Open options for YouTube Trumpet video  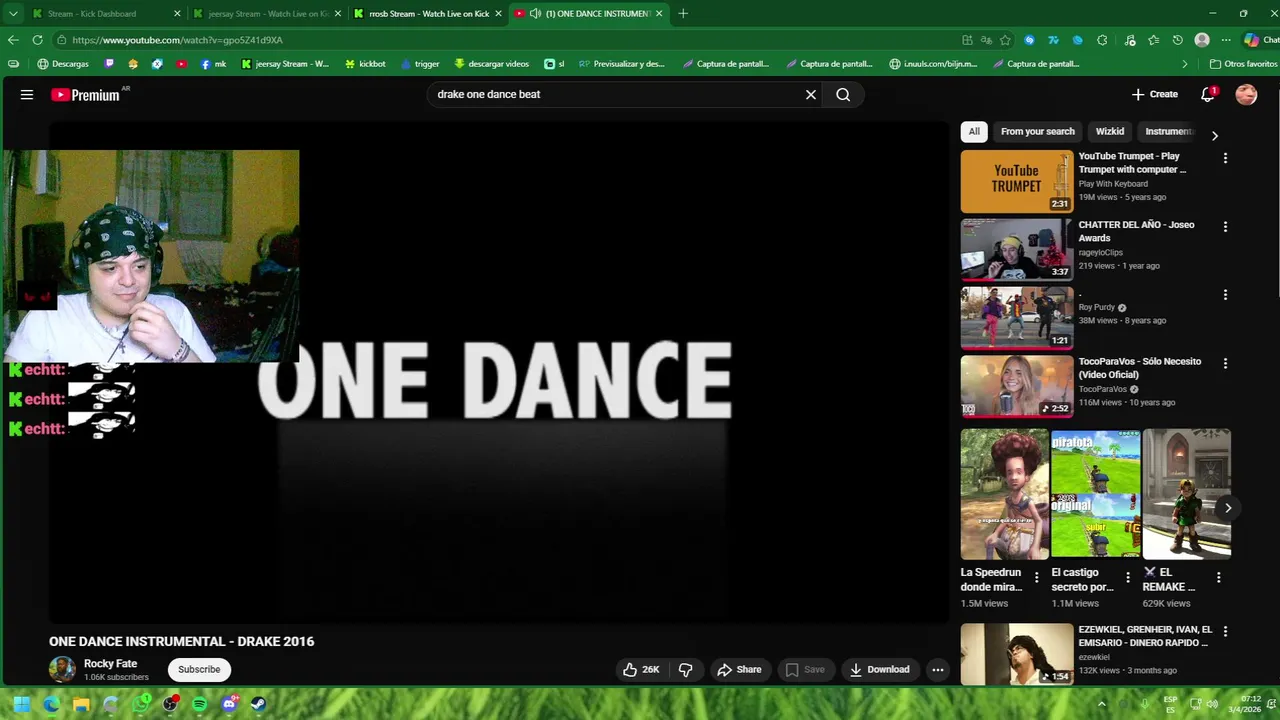click(x=1225, y=158)
